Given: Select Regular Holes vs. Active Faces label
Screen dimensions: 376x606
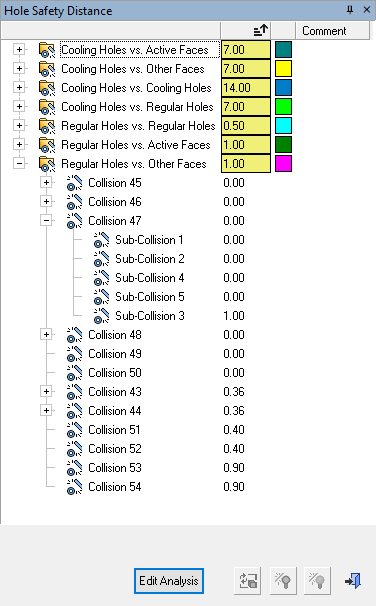Looking at the screenshot, I should (x=136, y=145).
